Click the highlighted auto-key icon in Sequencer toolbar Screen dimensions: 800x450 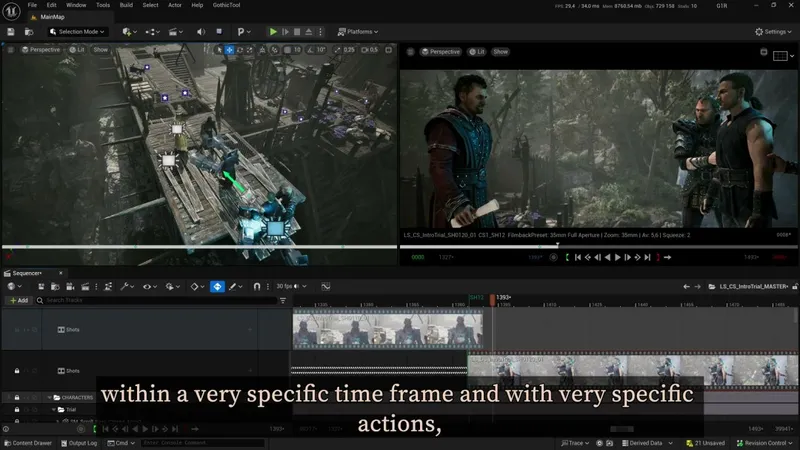coord(217,287)
